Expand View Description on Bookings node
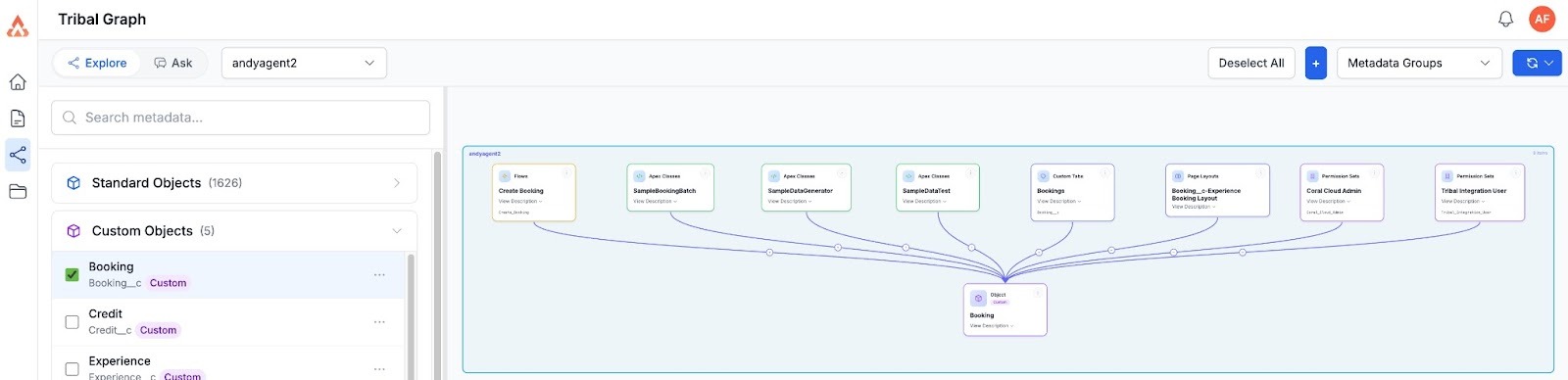The height and width of the screenshot is (380, 1568). (x=1059, y=201)
